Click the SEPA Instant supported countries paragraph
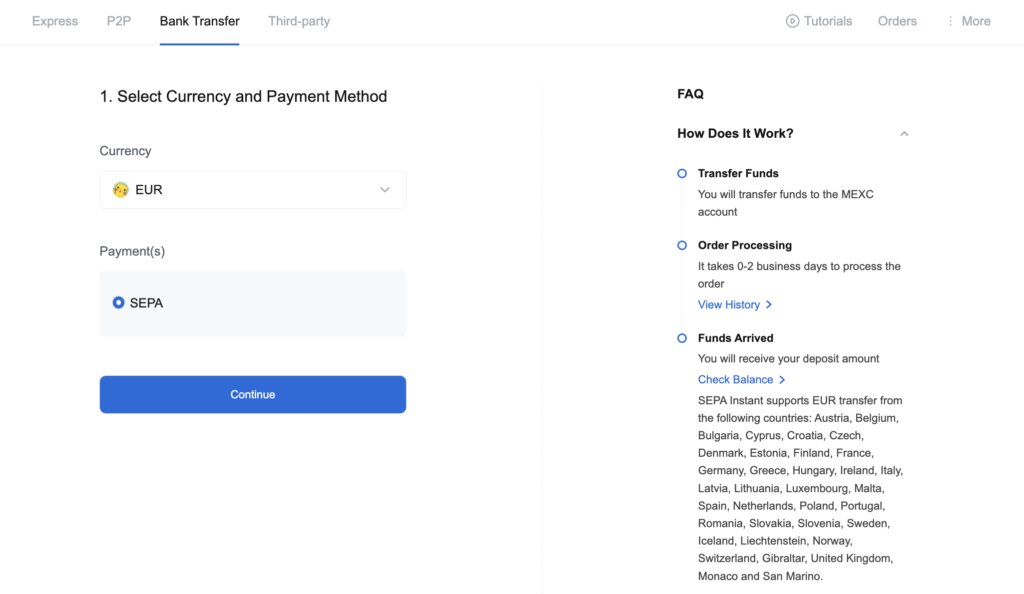The height and width of the screenshot is (594, 1024). coord(801,488)
